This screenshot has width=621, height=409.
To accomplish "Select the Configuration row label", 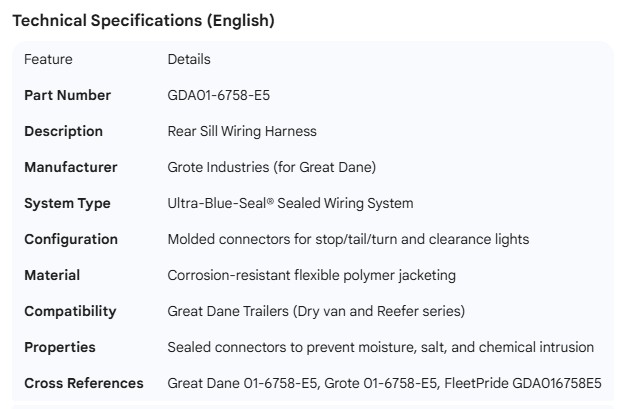I will coord(71,240).
